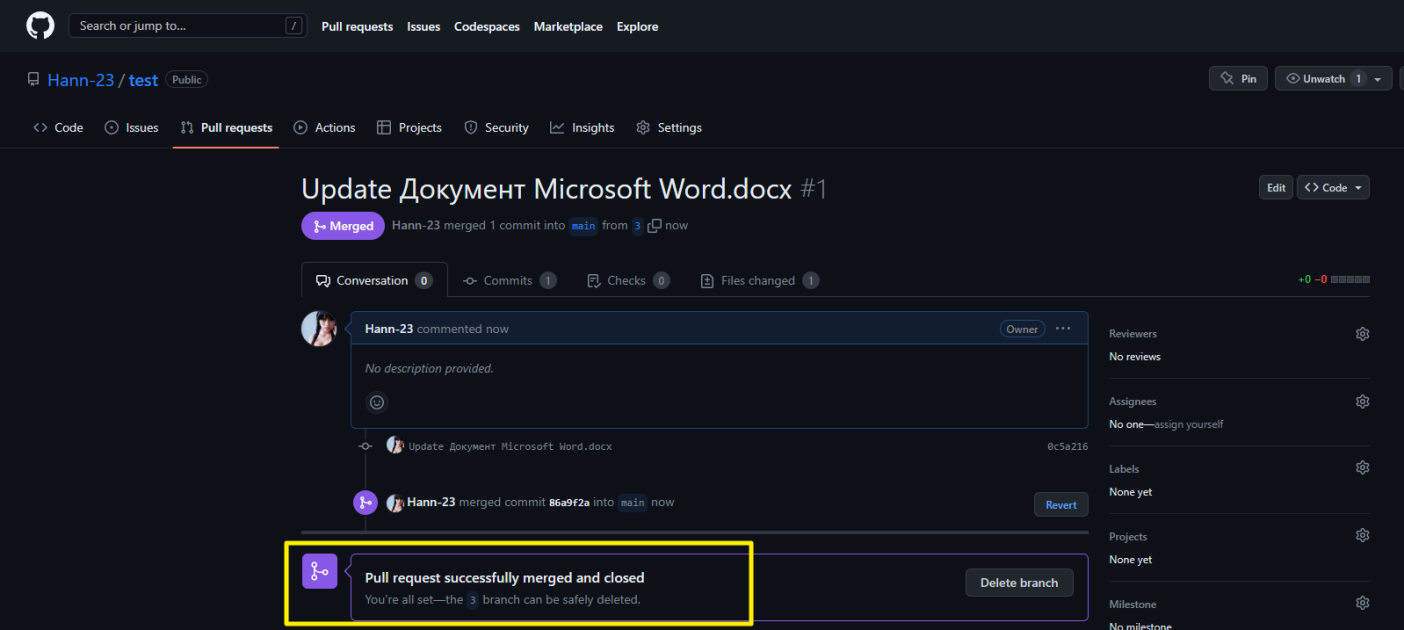The height and width of the screenshot is (630, 1404).
Task: Open the Commits tab
Action: 509,281
